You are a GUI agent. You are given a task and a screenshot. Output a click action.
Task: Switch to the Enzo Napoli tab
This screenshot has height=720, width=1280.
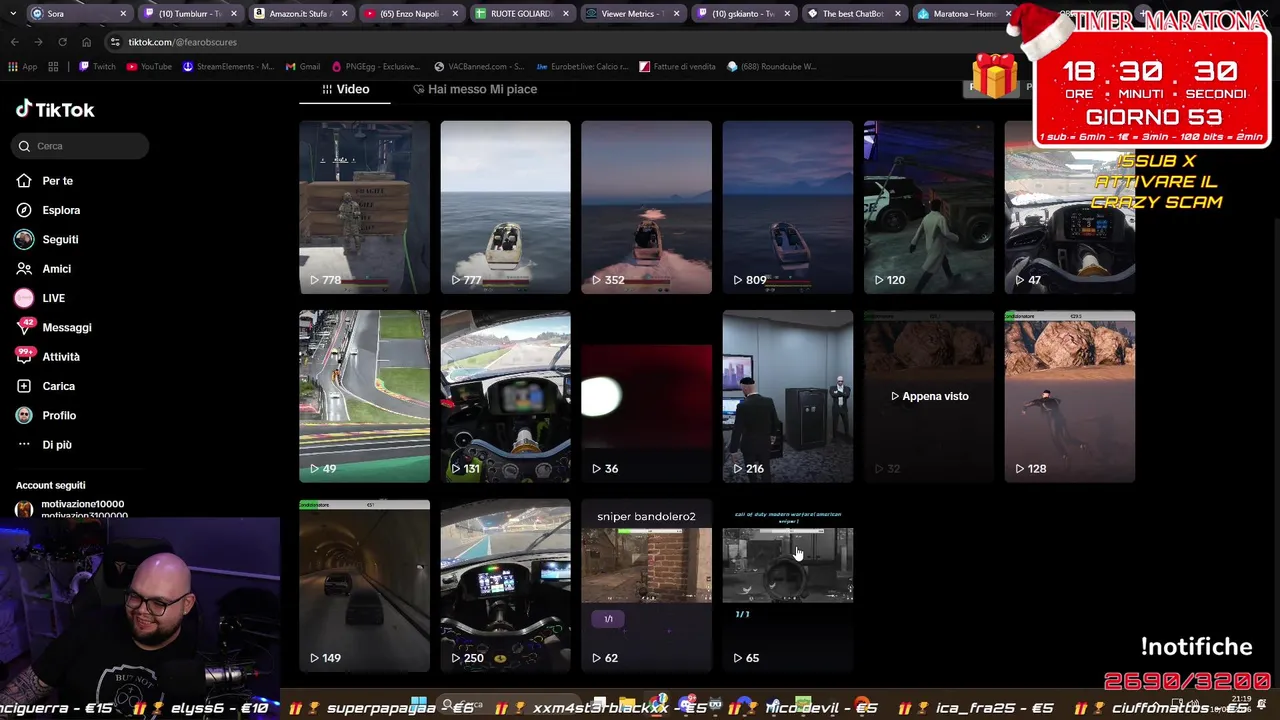coord(410,14)
